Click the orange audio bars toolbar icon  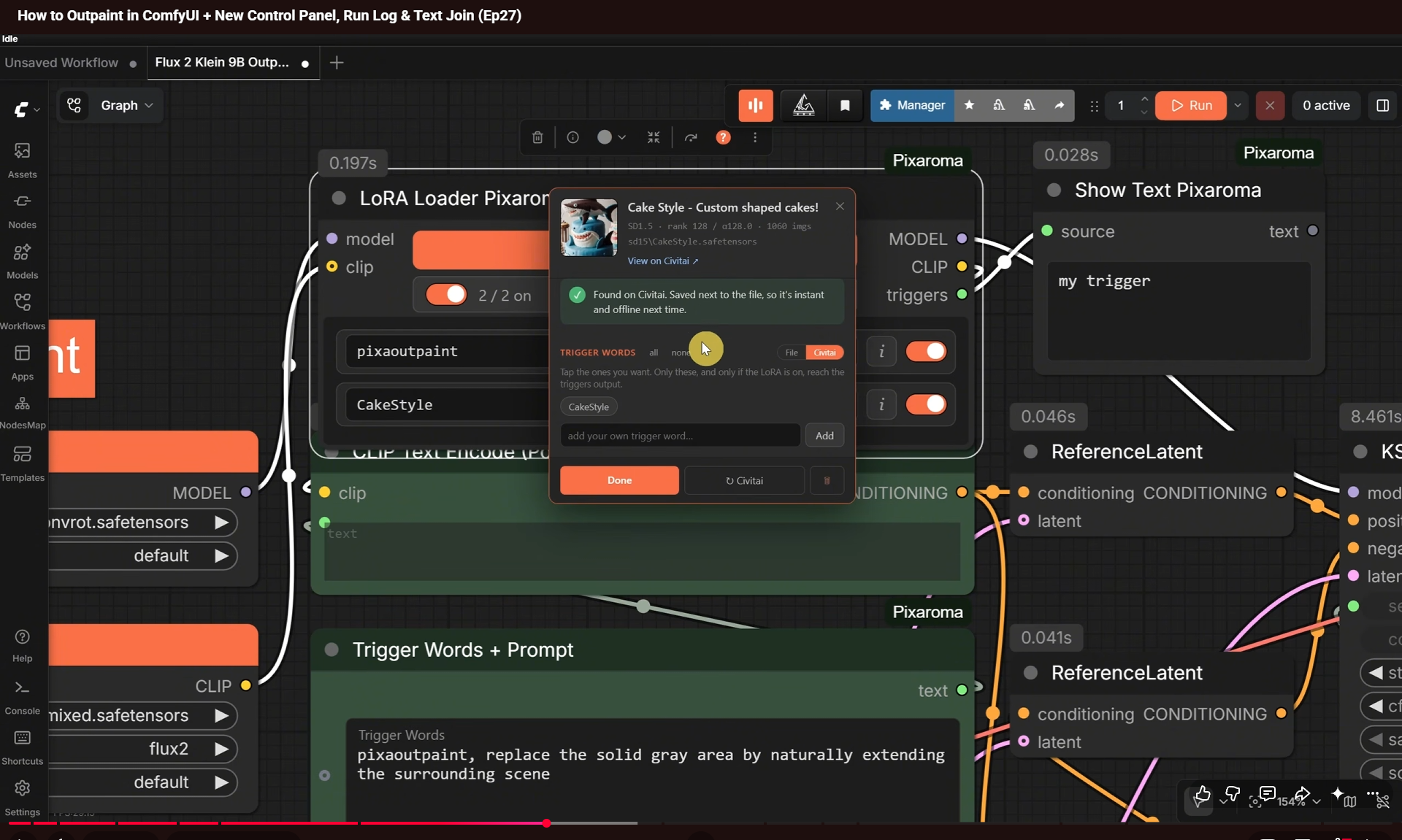tap(756, 105)
